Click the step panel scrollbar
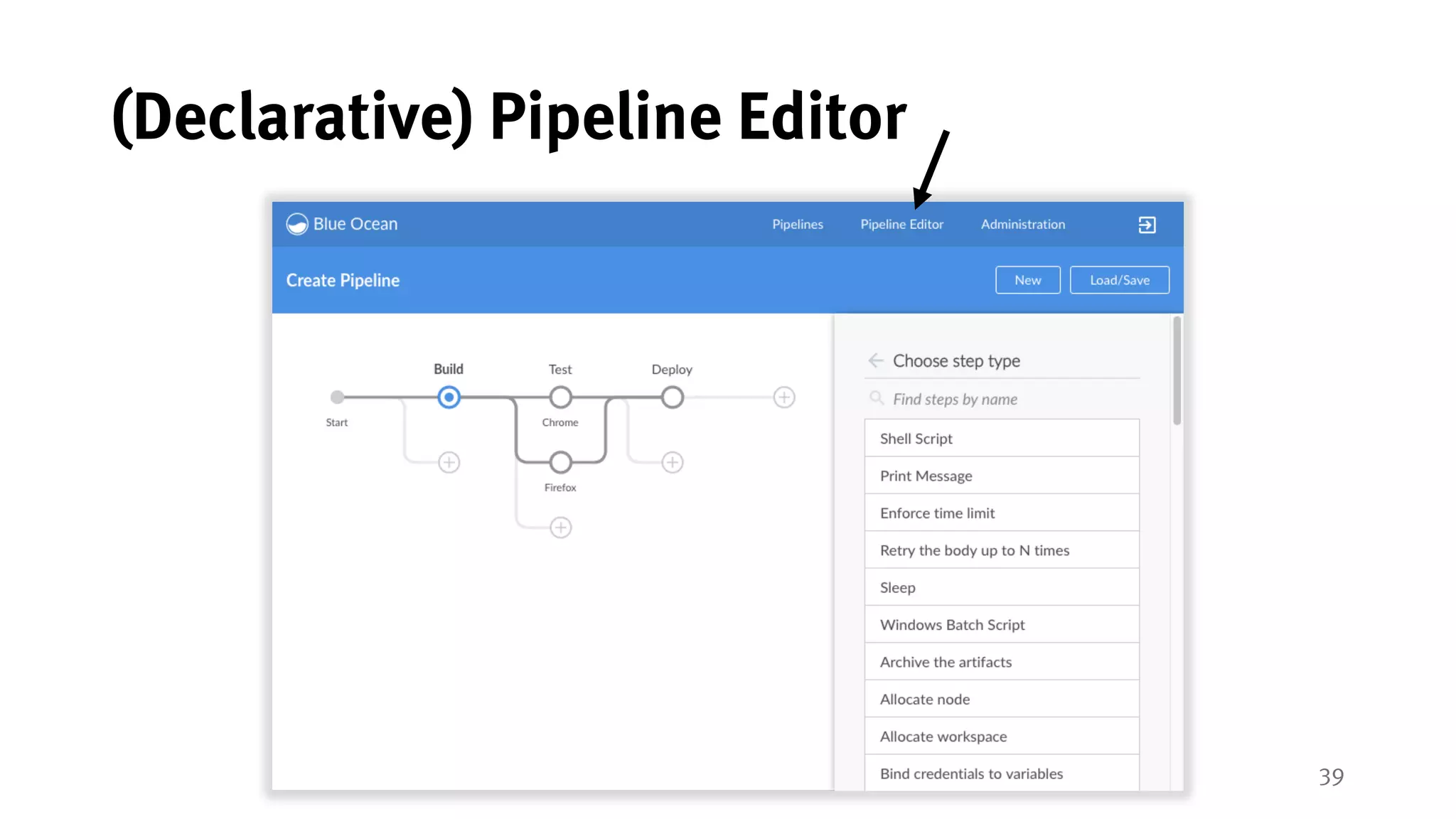This screenshot has height=819, width=1456. (x=1177, y=371)
